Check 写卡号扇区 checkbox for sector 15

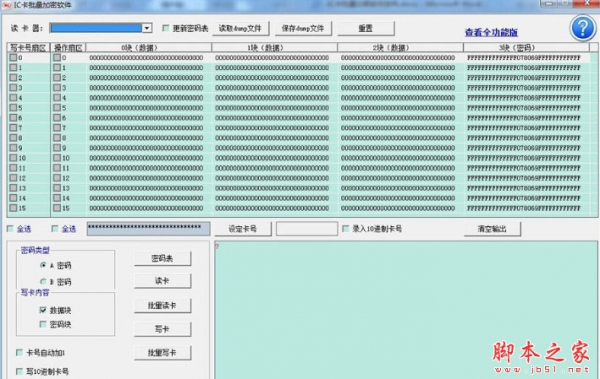pyautogui.click(x=13, y=208)
